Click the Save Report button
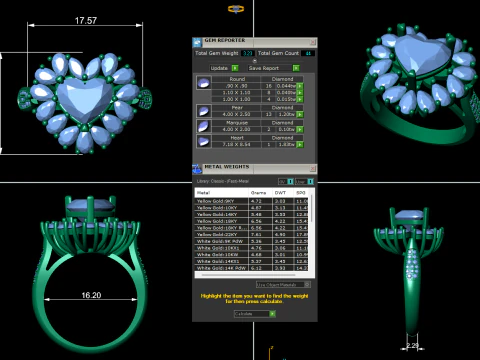 [x=274, y=68]
